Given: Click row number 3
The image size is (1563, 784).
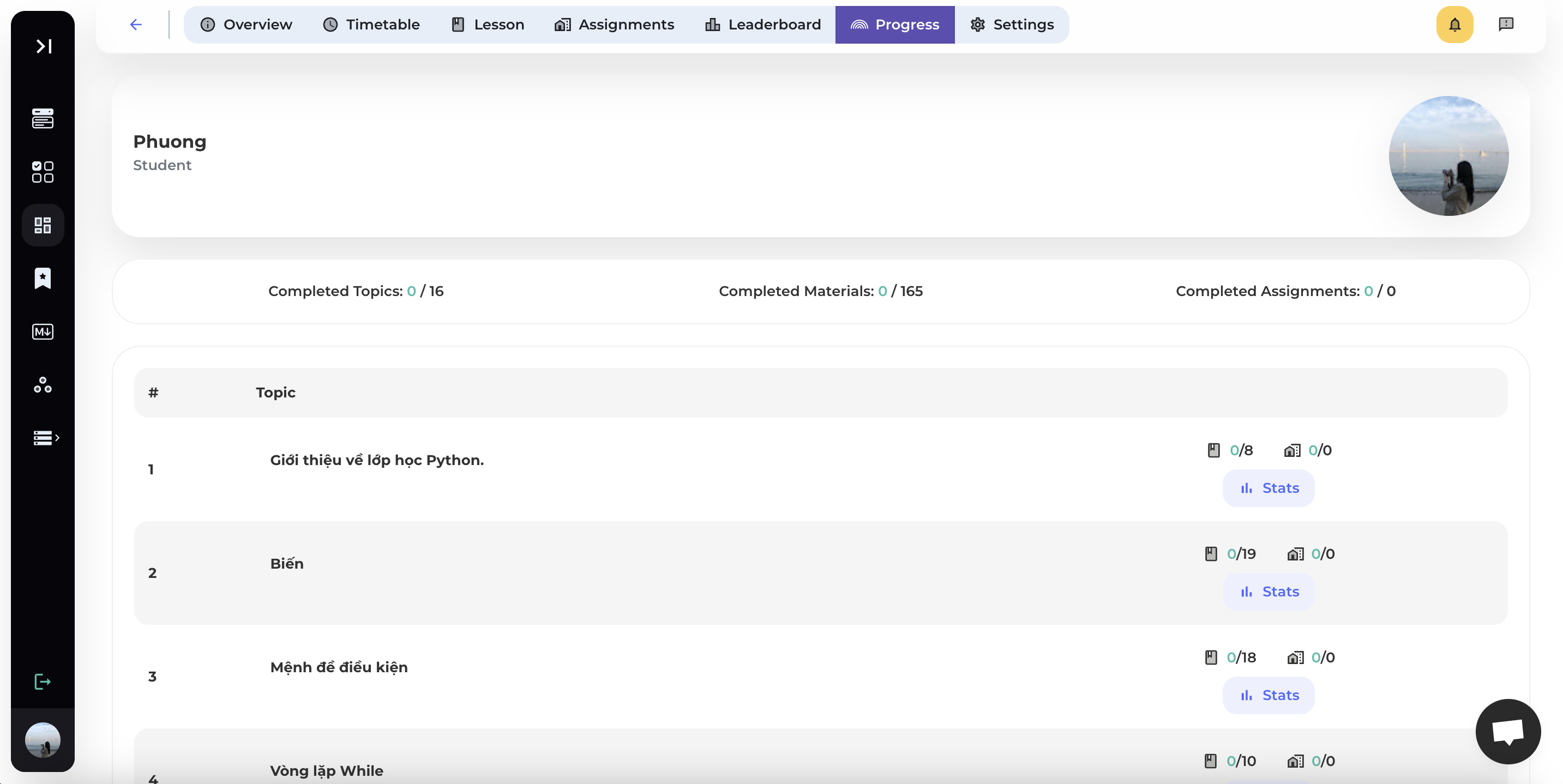Looking at the screenshot, I should pos(152,677).
